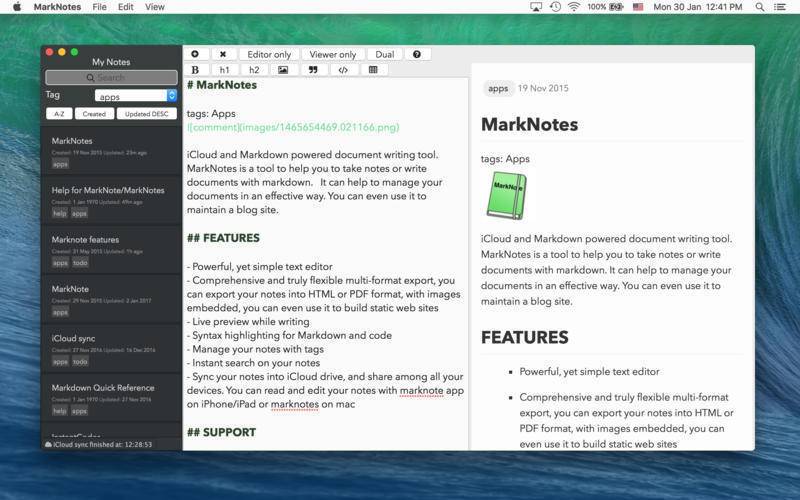
Task: Insert a table using table icon
Action: pyautogui.click(x=373, y=70)
